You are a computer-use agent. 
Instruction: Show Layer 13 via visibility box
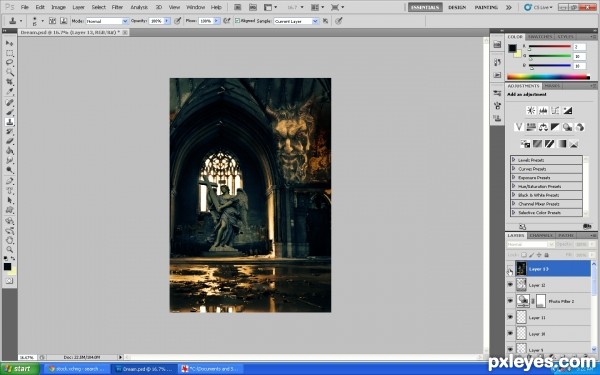coord(510,269)
